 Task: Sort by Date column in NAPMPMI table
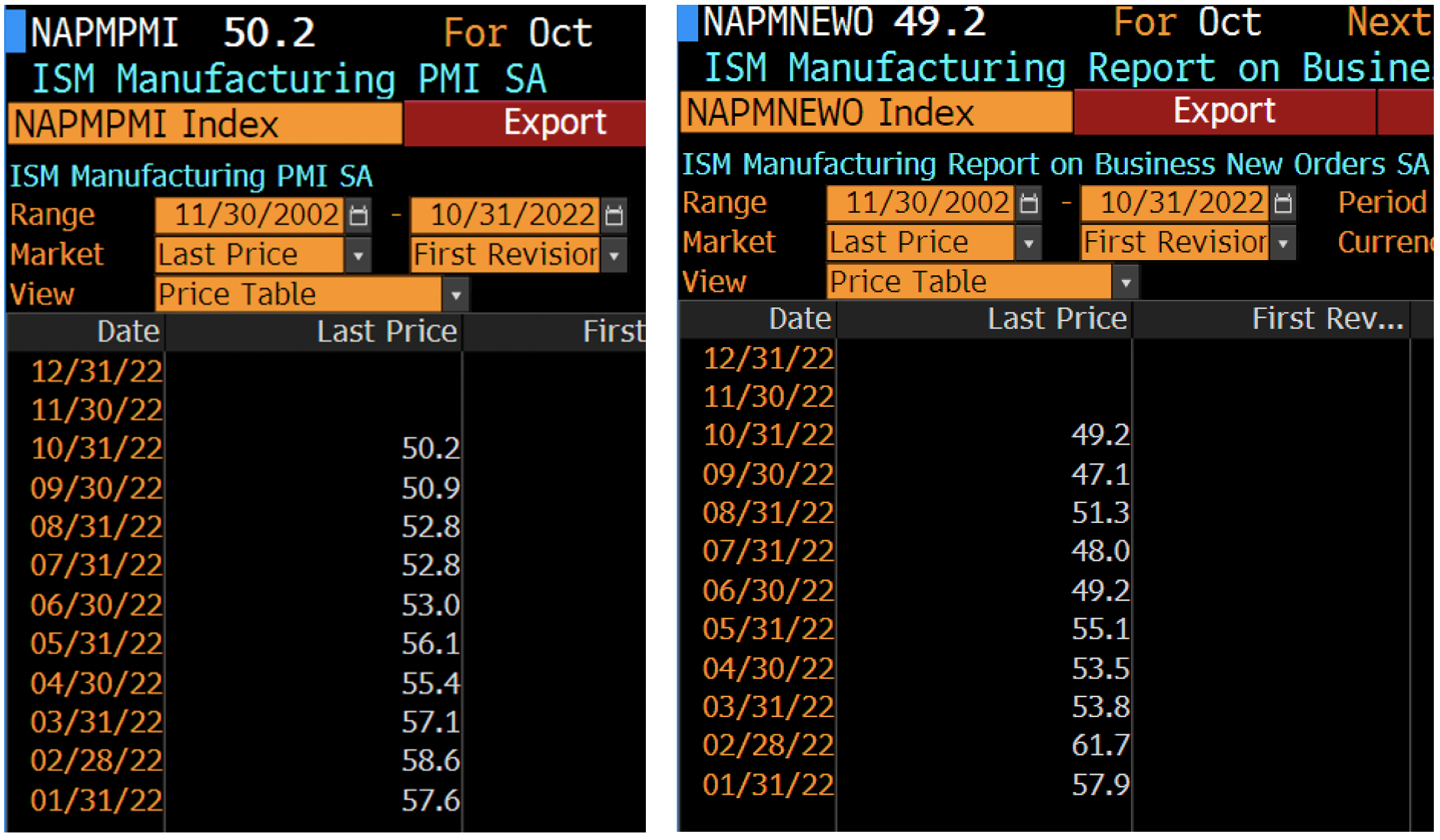point(86,332)
